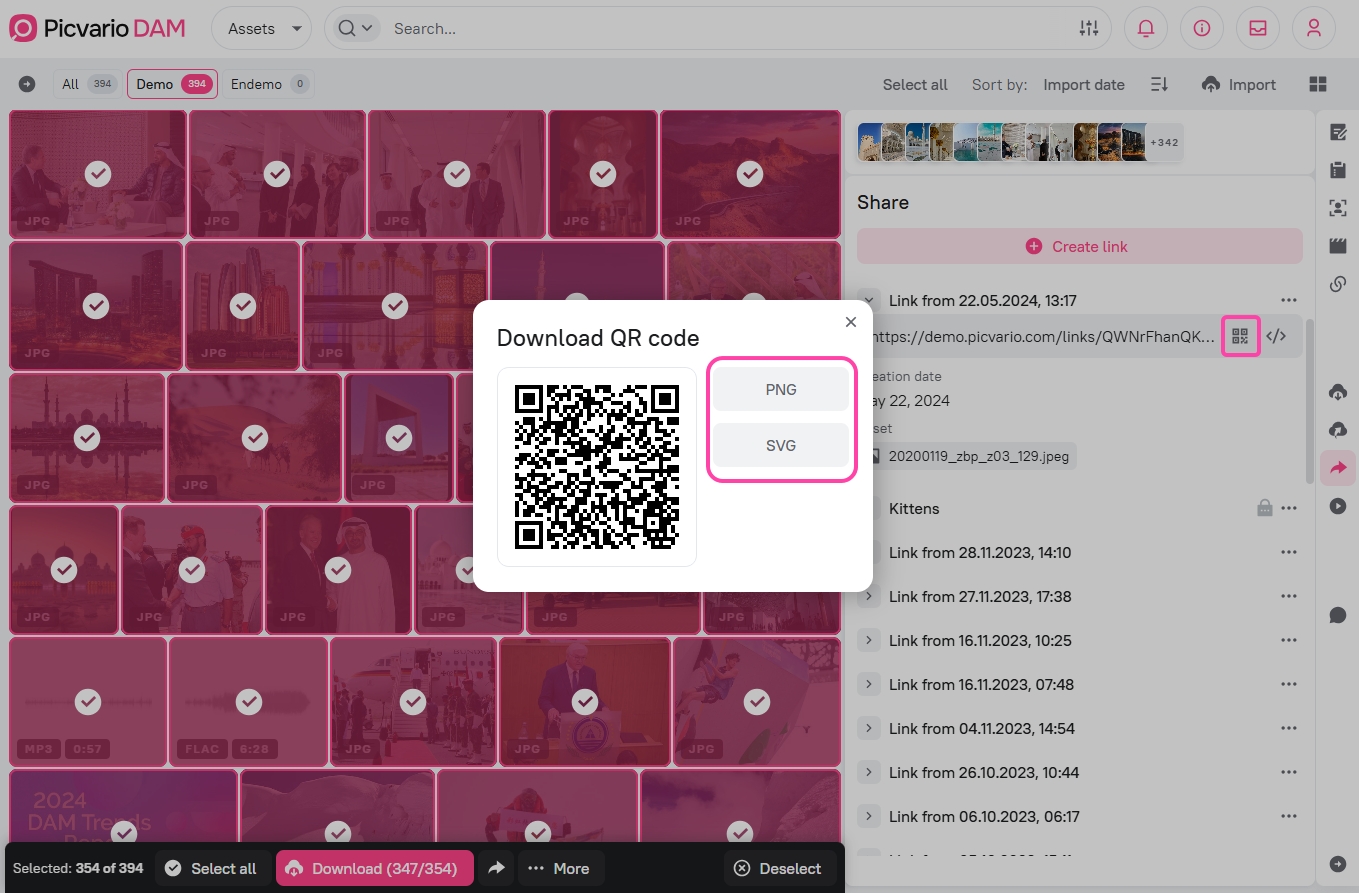Uncheck the mosque reflection asset in third row
The image size is (1359, 893).
point(87,437)
